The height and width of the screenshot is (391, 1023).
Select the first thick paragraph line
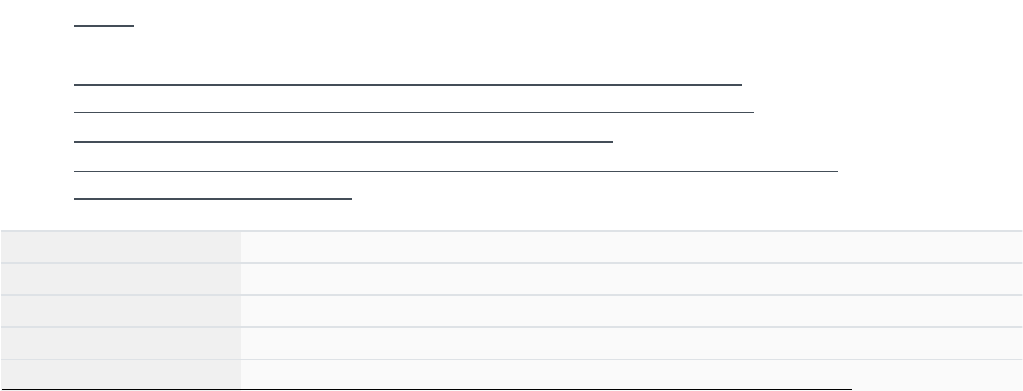pyautogui.click(x=408, y=85)
